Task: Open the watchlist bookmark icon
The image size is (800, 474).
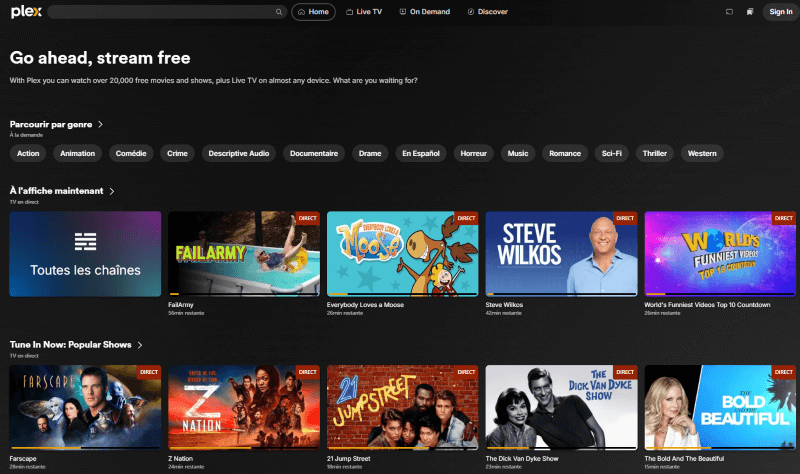Action: tap(749, 12)
